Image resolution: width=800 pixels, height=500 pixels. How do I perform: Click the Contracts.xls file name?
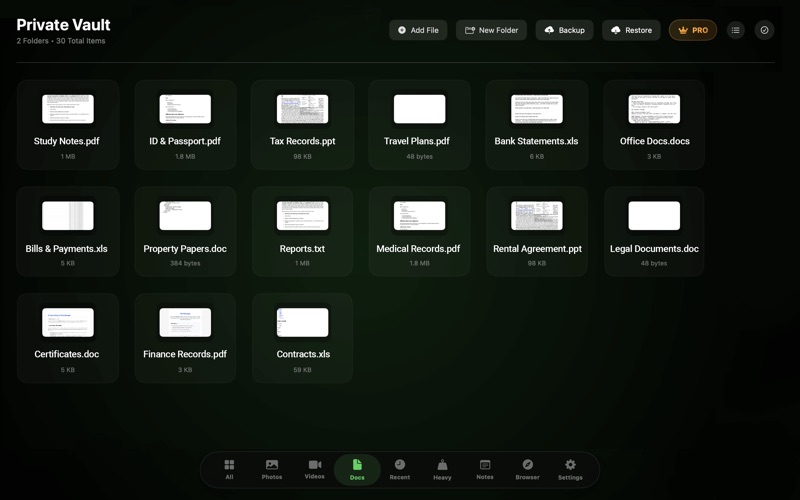303,354
